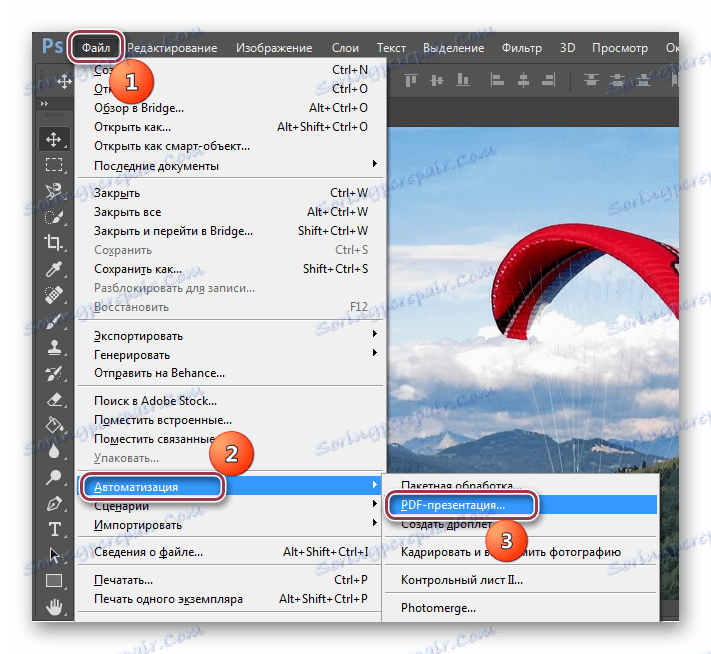Select the Healing Brush tool
The width and height of the screenshot is (711, 654).
tap(54, 295)
